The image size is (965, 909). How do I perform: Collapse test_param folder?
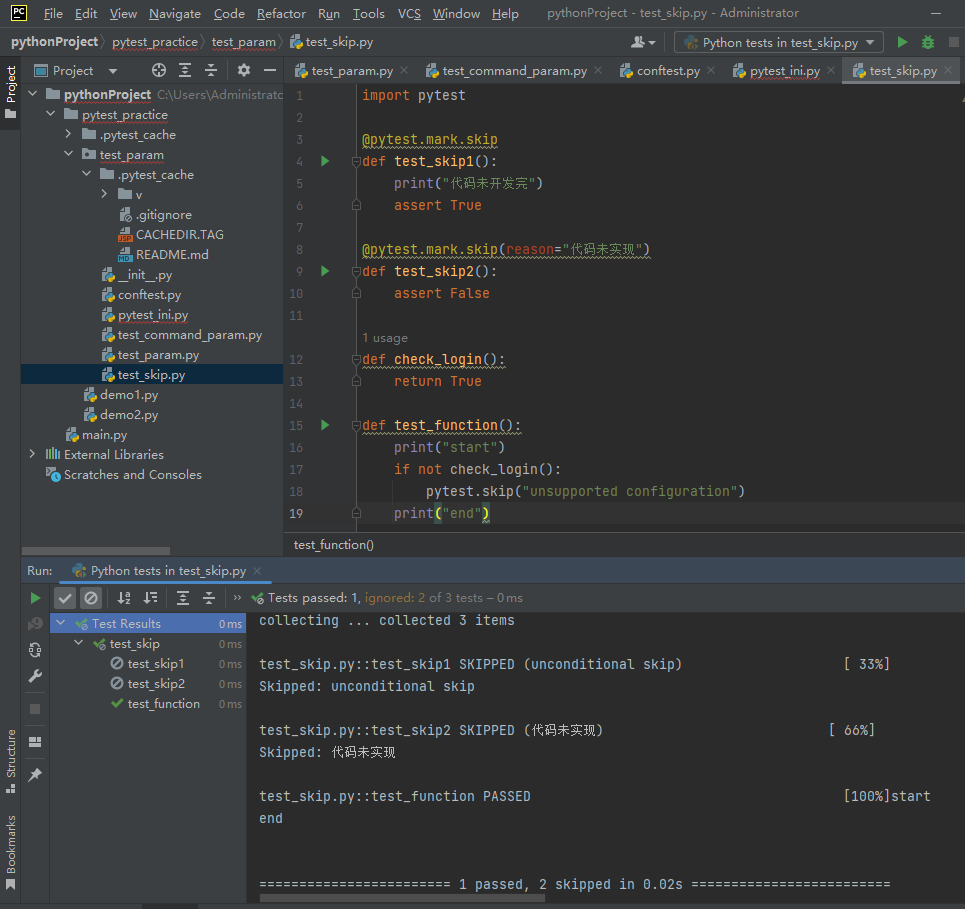coord(68,154)
